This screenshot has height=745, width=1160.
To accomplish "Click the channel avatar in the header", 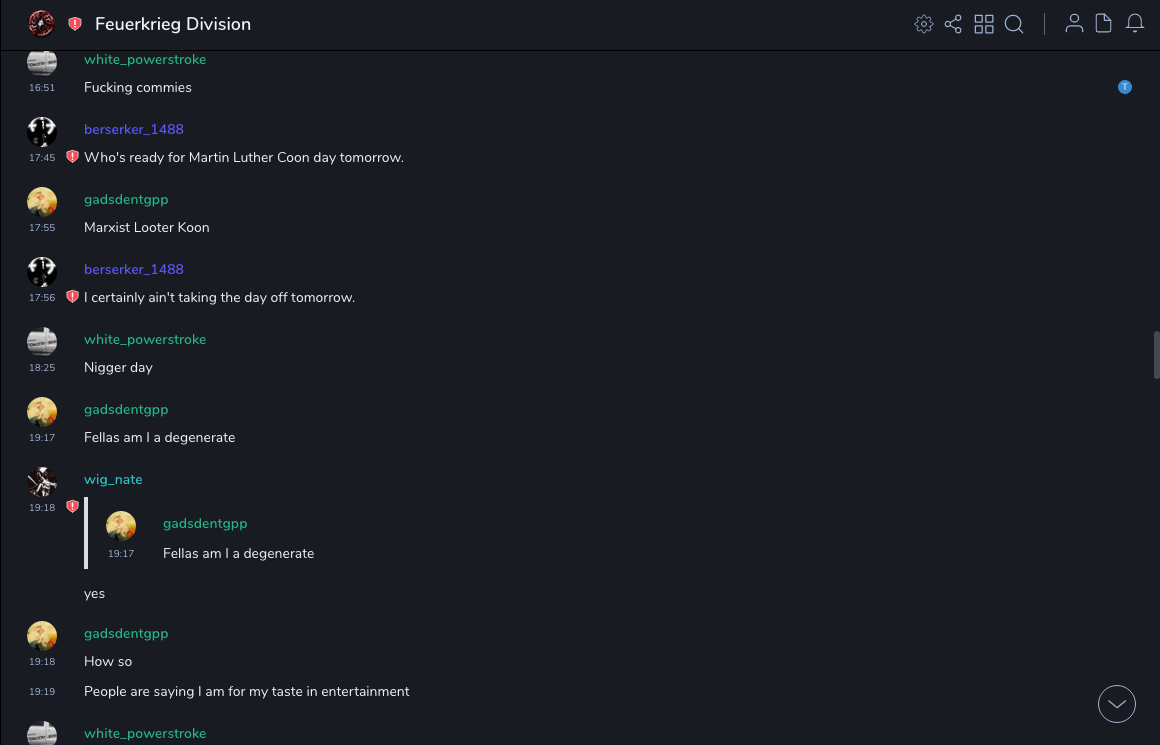I will (41, 24).
